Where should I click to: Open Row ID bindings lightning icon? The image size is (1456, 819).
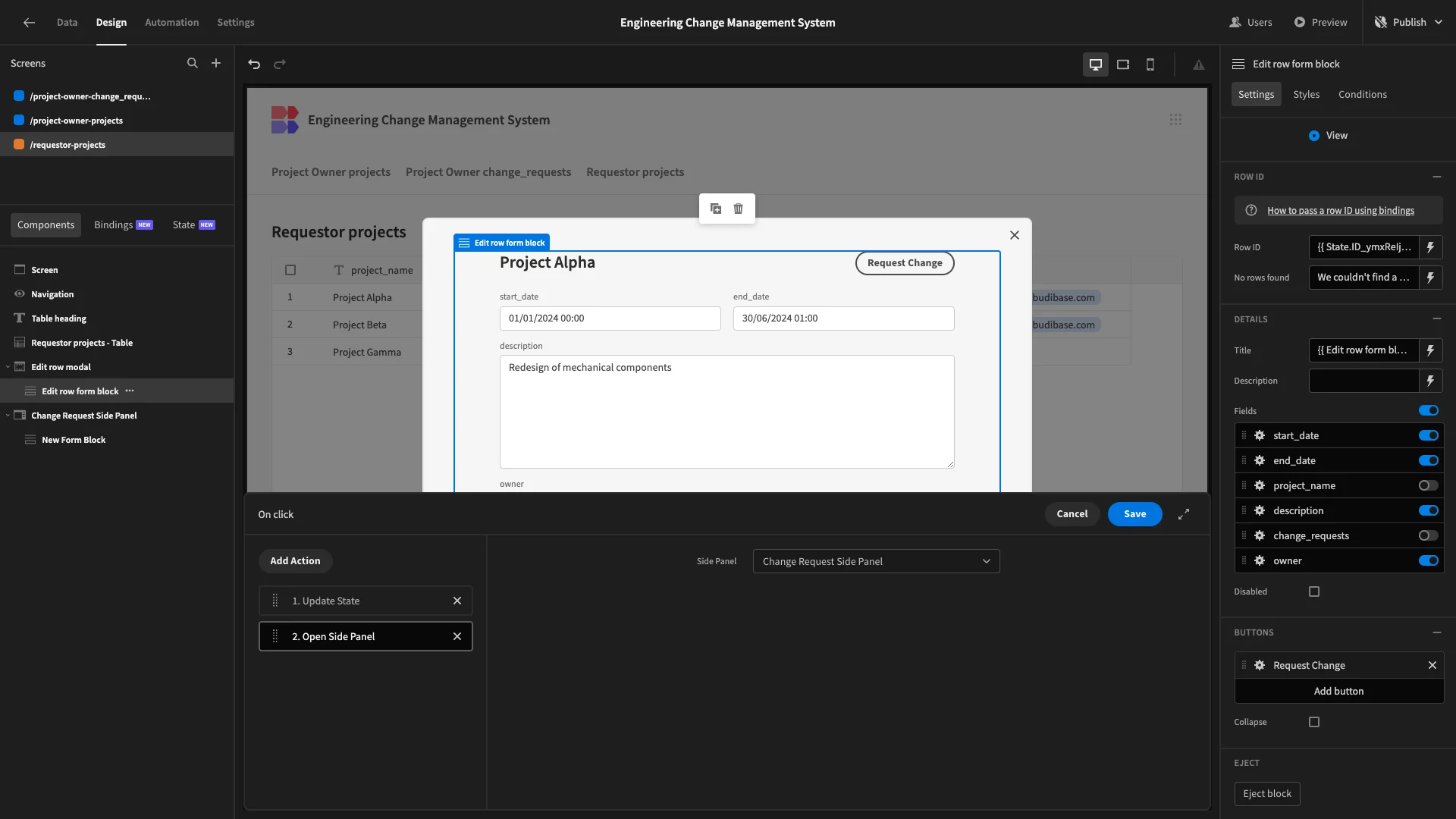click(1431, 247)
